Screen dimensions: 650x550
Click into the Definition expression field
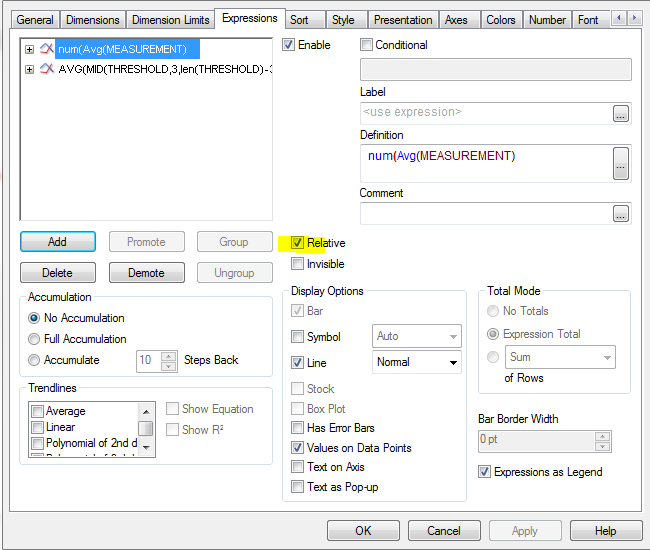pos(486,163)
